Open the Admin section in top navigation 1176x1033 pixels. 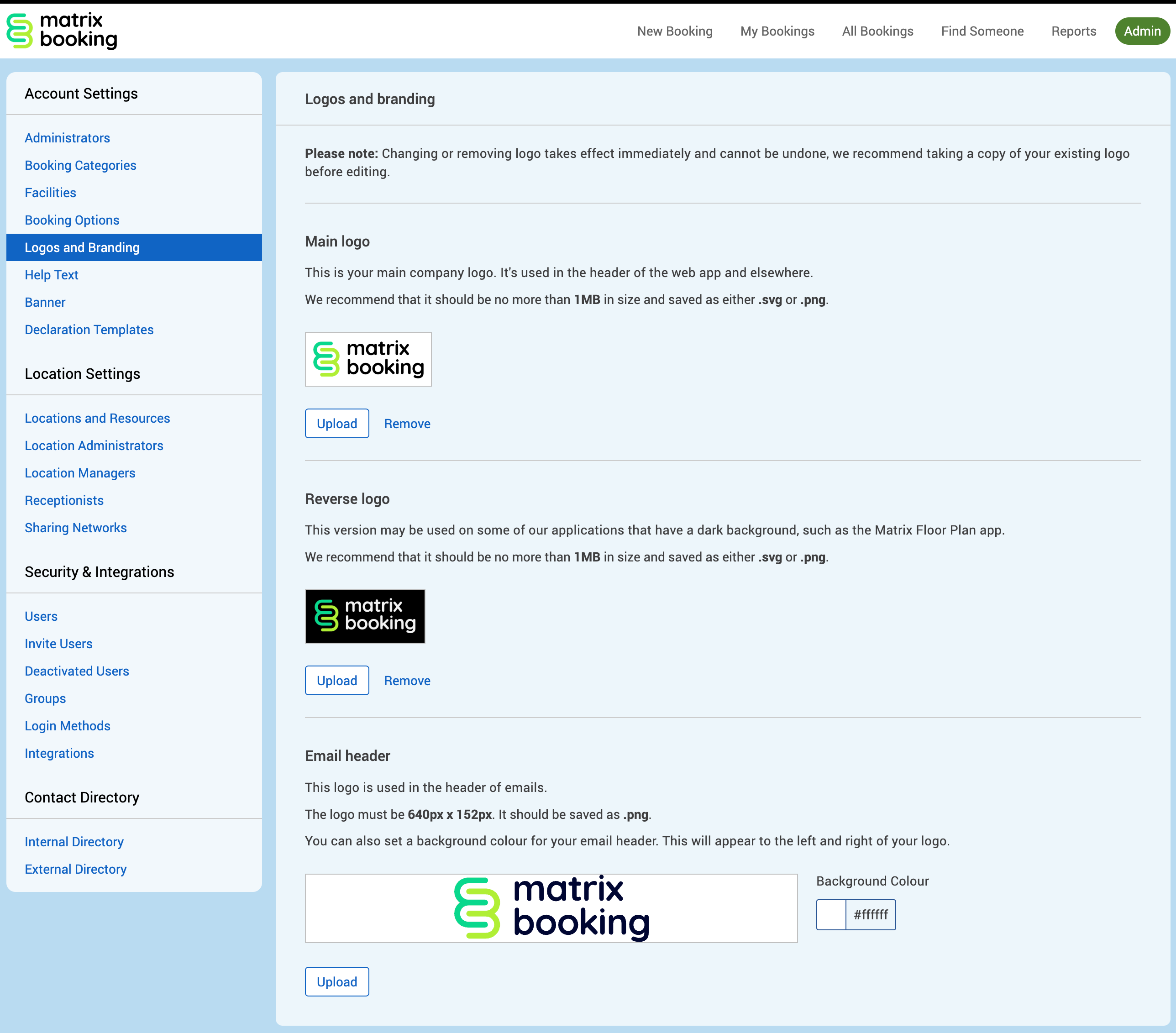pyautogui.click(x=1141, y=31)
